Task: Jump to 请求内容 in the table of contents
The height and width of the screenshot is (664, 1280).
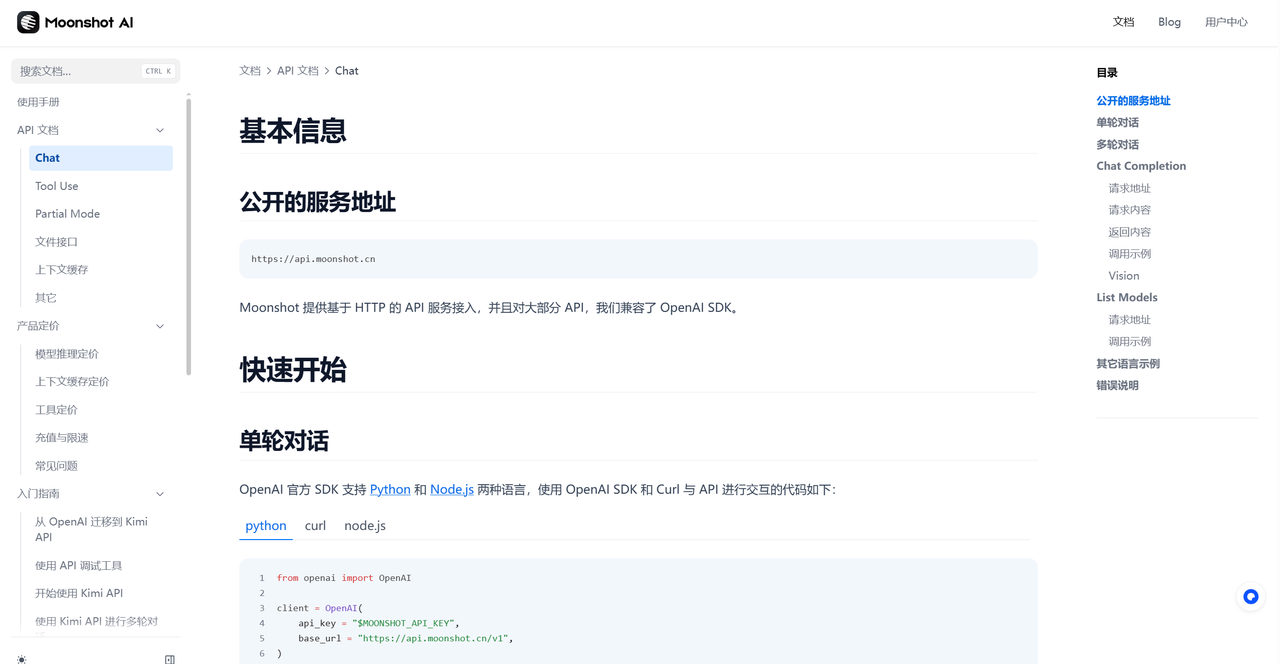Action: [x=1129, y=210]
